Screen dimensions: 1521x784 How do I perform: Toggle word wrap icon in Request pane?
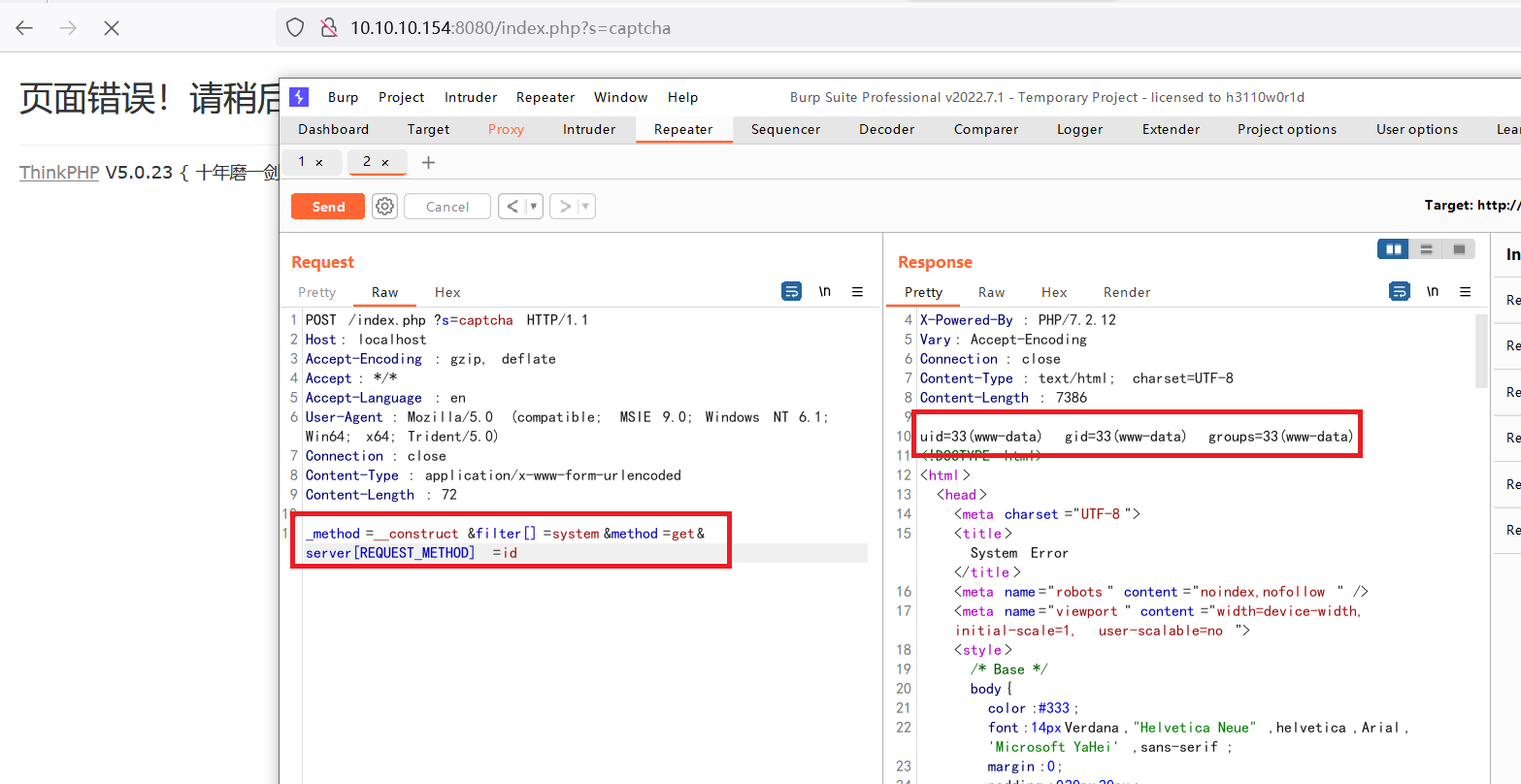click(792, 292)
